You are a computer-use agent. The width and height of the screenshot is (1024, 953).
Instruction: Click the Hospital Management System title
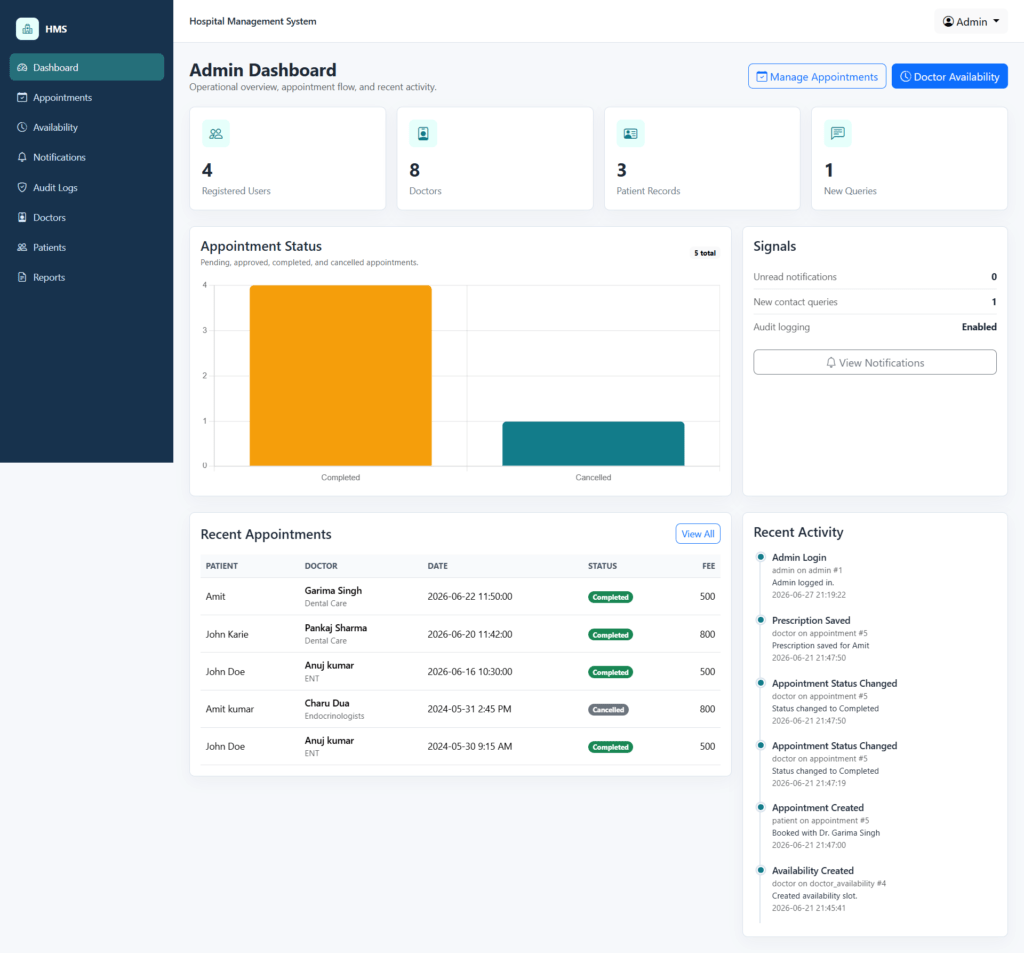[x=253, y=22]
